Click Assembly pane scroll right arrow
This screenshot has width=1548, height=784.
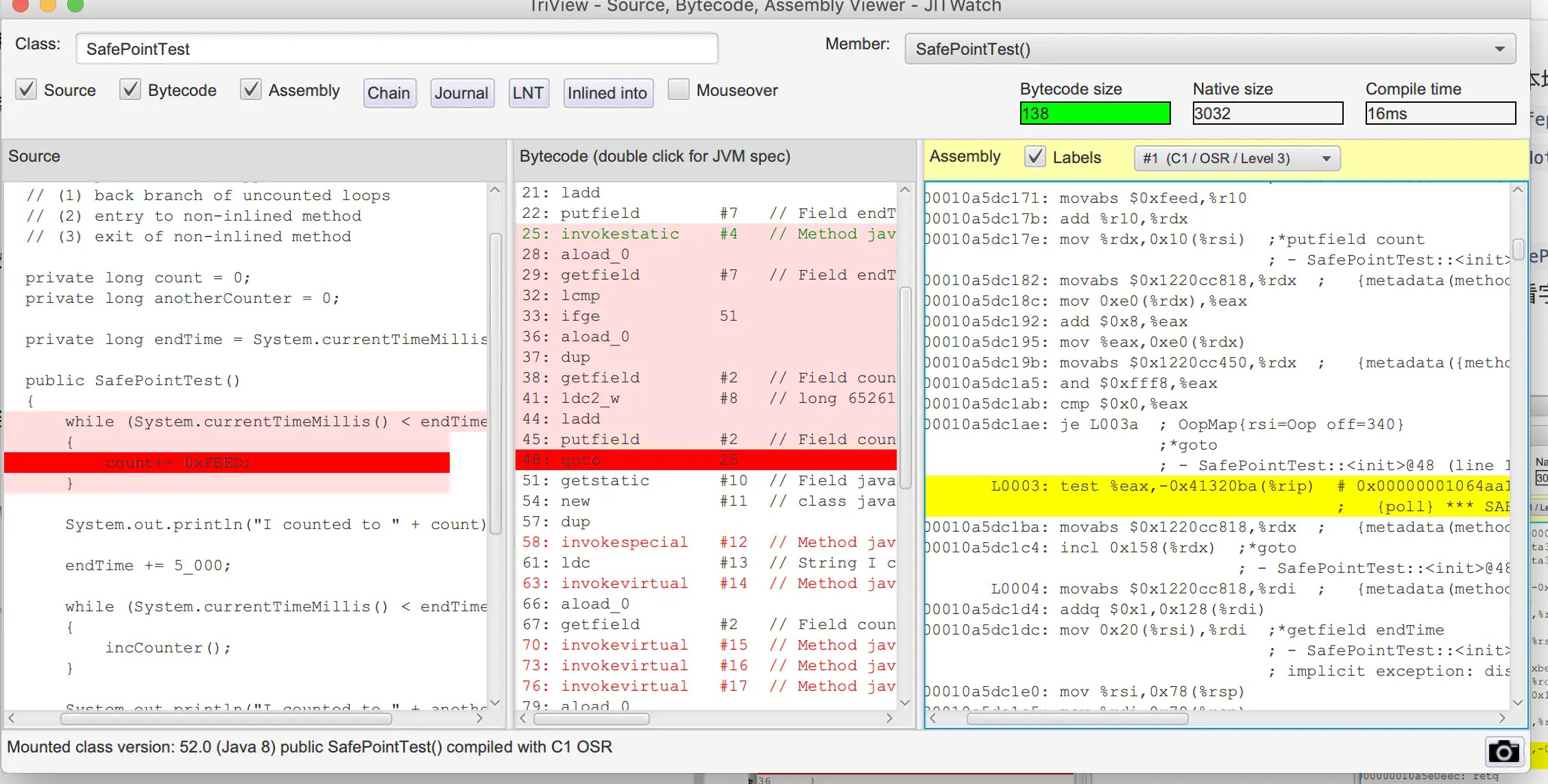(1502, 718)
